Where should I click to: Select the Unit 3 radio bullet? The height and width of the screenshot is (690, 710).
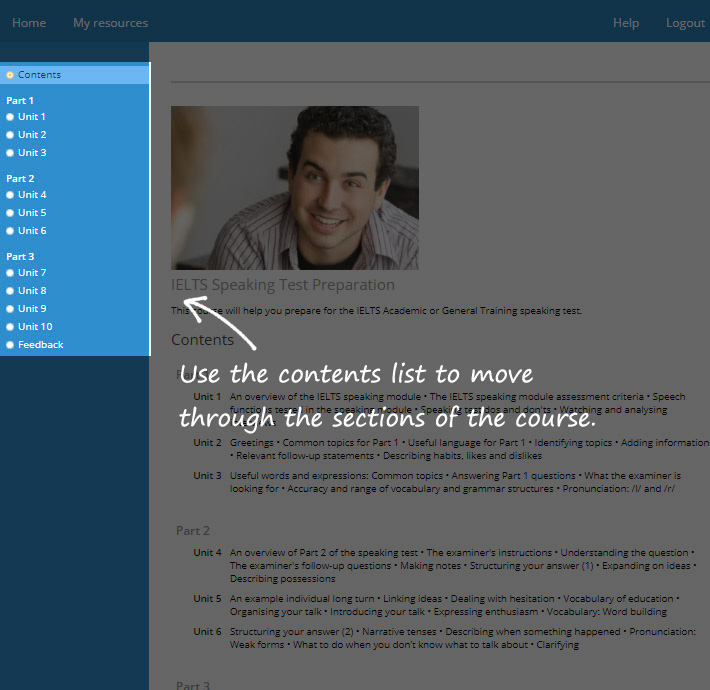coord(10,153)
